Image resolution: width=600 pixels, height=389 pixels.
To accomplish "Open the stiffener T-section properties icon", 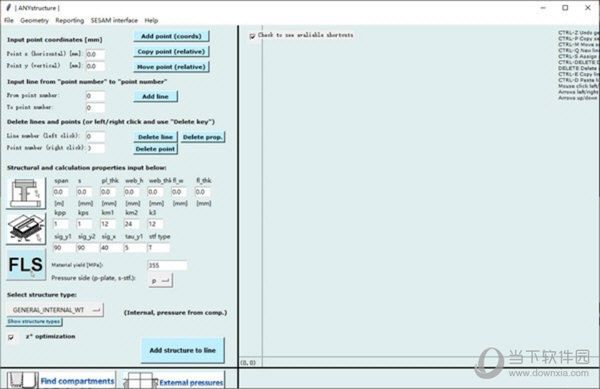I will pos(26,193).
